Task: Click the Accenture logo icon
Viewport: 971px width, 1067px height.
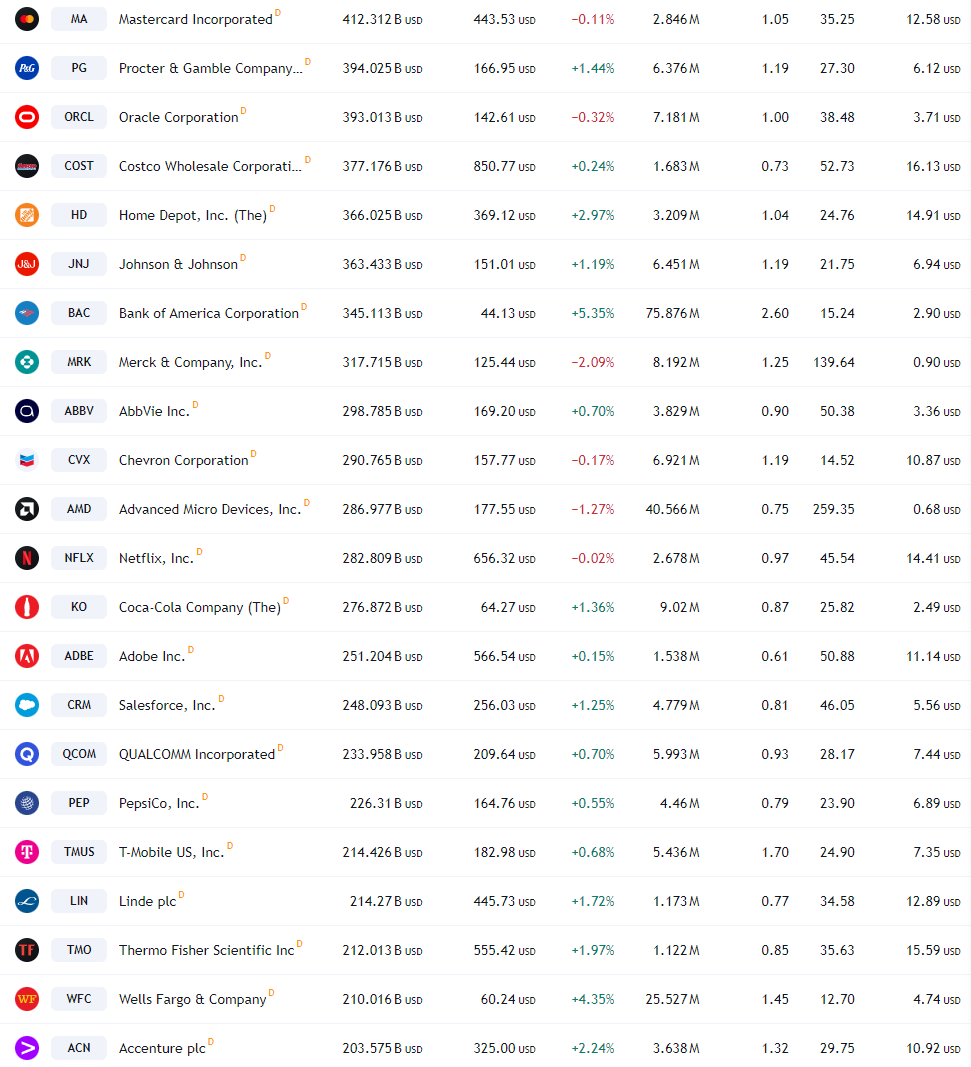Action: click(27, 1048)
